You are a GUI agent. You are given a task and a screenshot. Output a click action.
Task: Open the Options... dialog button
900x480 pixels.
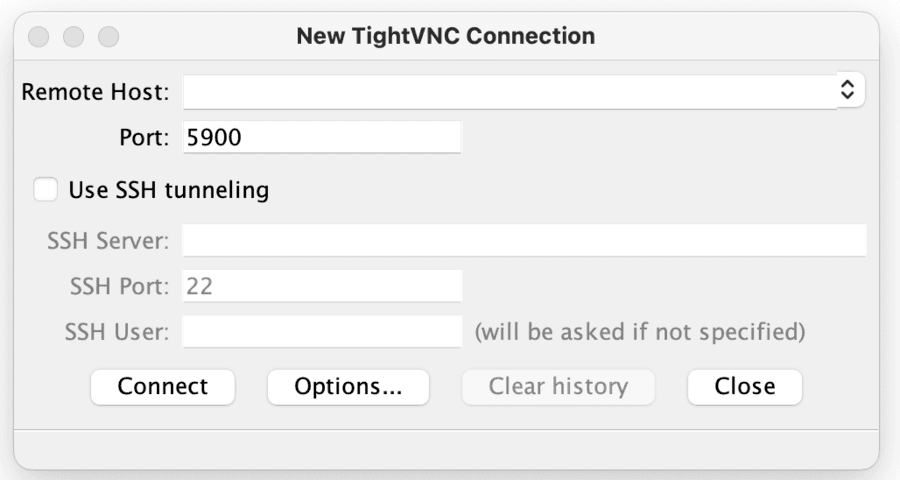pyautogui.click(x=348, y=387)
